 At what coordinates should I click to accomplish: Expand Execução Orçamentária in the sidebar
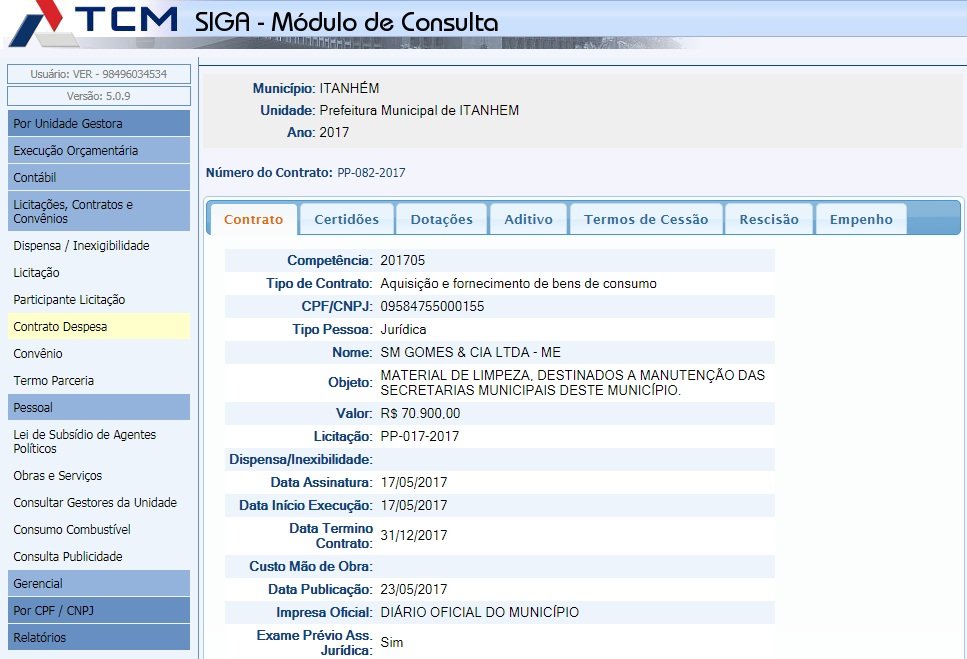click(98, 151)
